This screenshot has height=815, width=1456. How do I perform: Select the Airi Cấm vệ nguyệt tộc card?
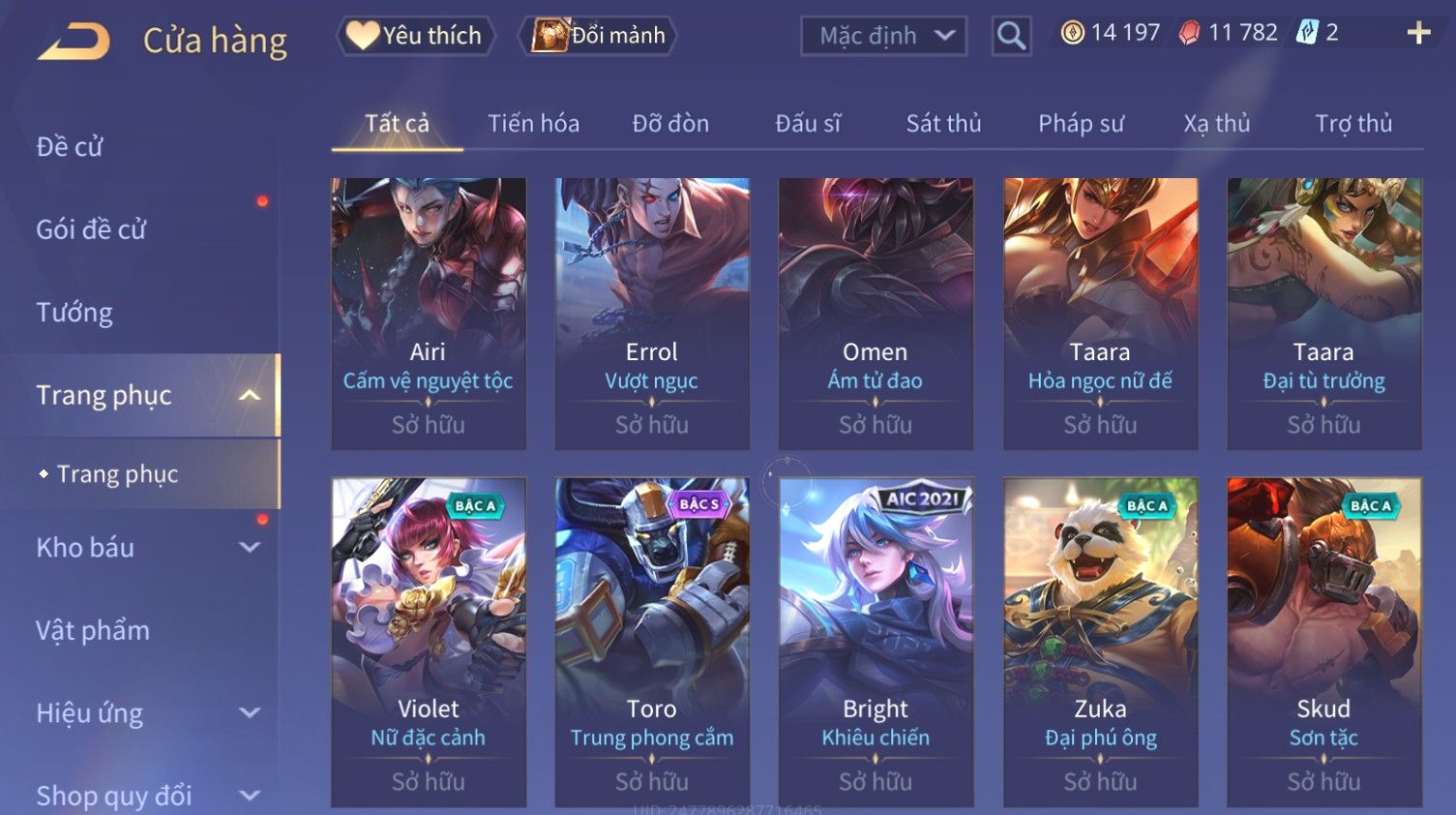point(429,314)
